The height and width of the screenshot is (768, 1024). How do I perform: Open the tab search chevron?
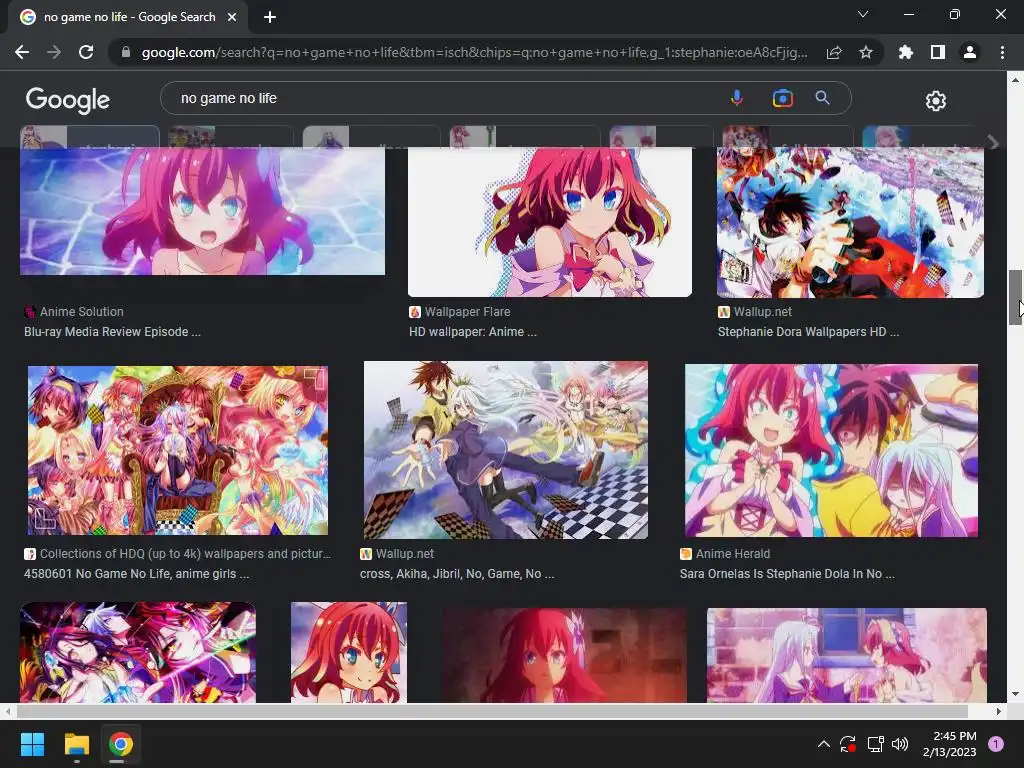pyautogui.click(x=863, y=14)
